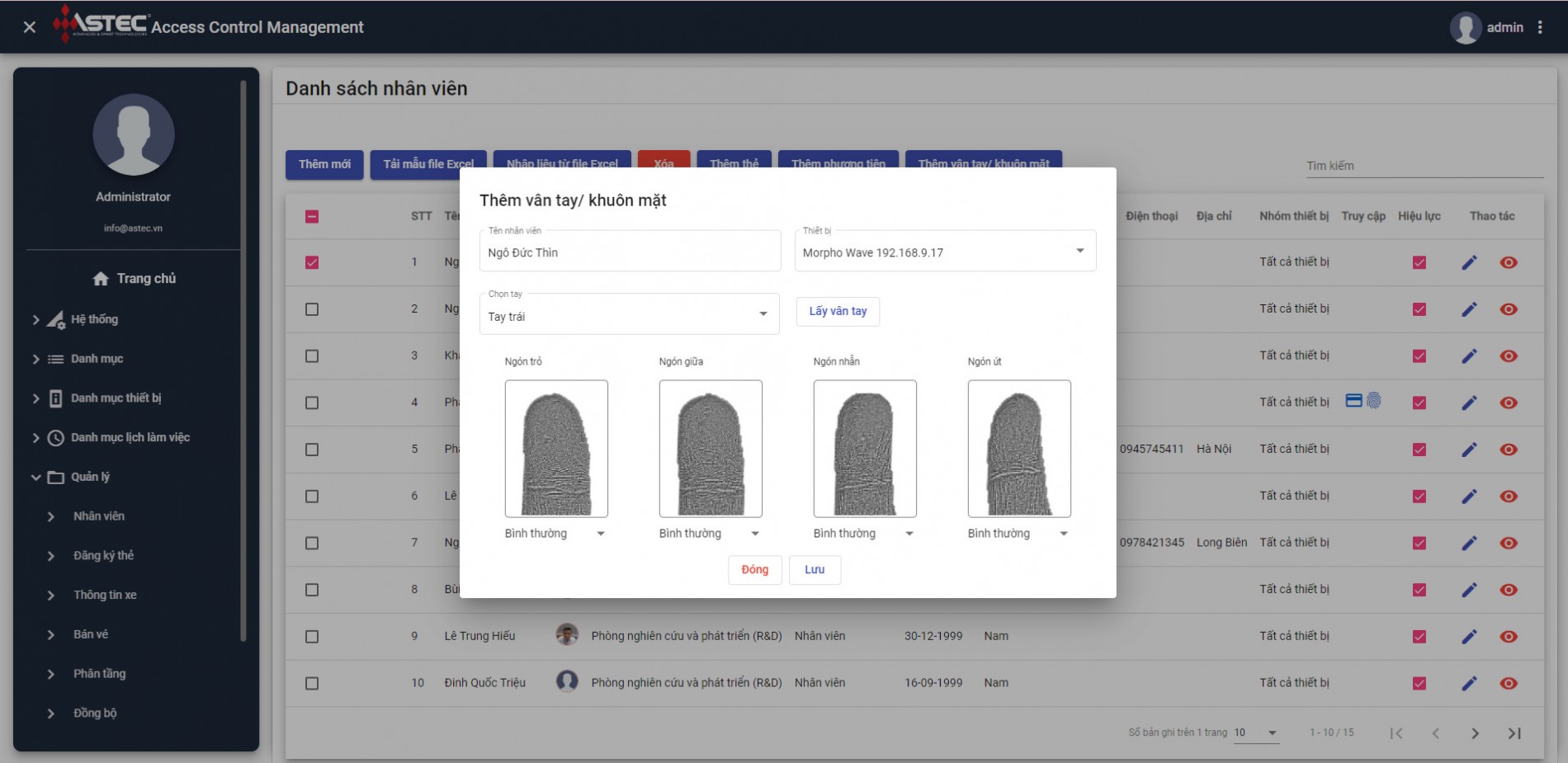
Task: Check the row 2 selection checkbox
Action: coord(312,309)
